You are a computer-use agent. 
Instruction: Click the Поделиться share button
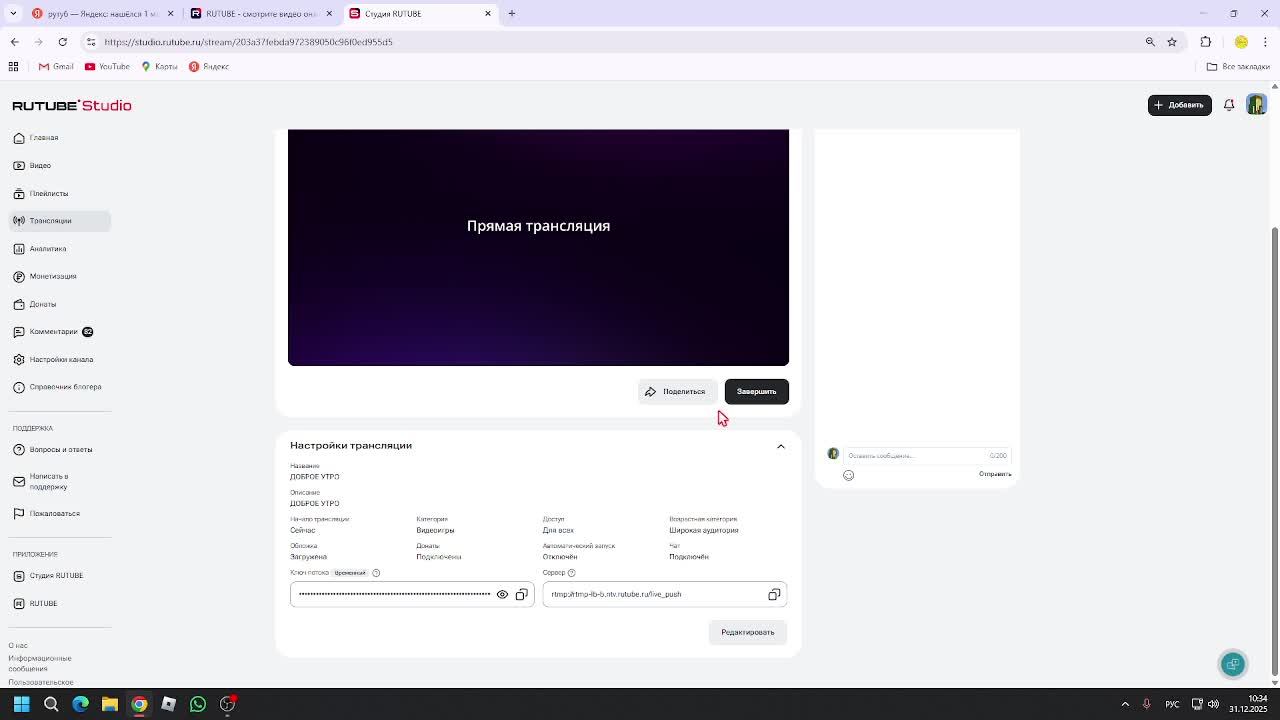point(676,392)
